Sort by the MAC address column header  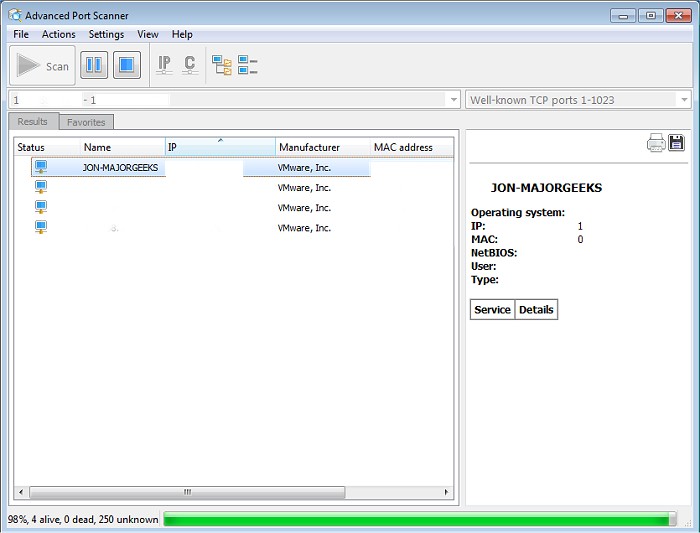412,147
